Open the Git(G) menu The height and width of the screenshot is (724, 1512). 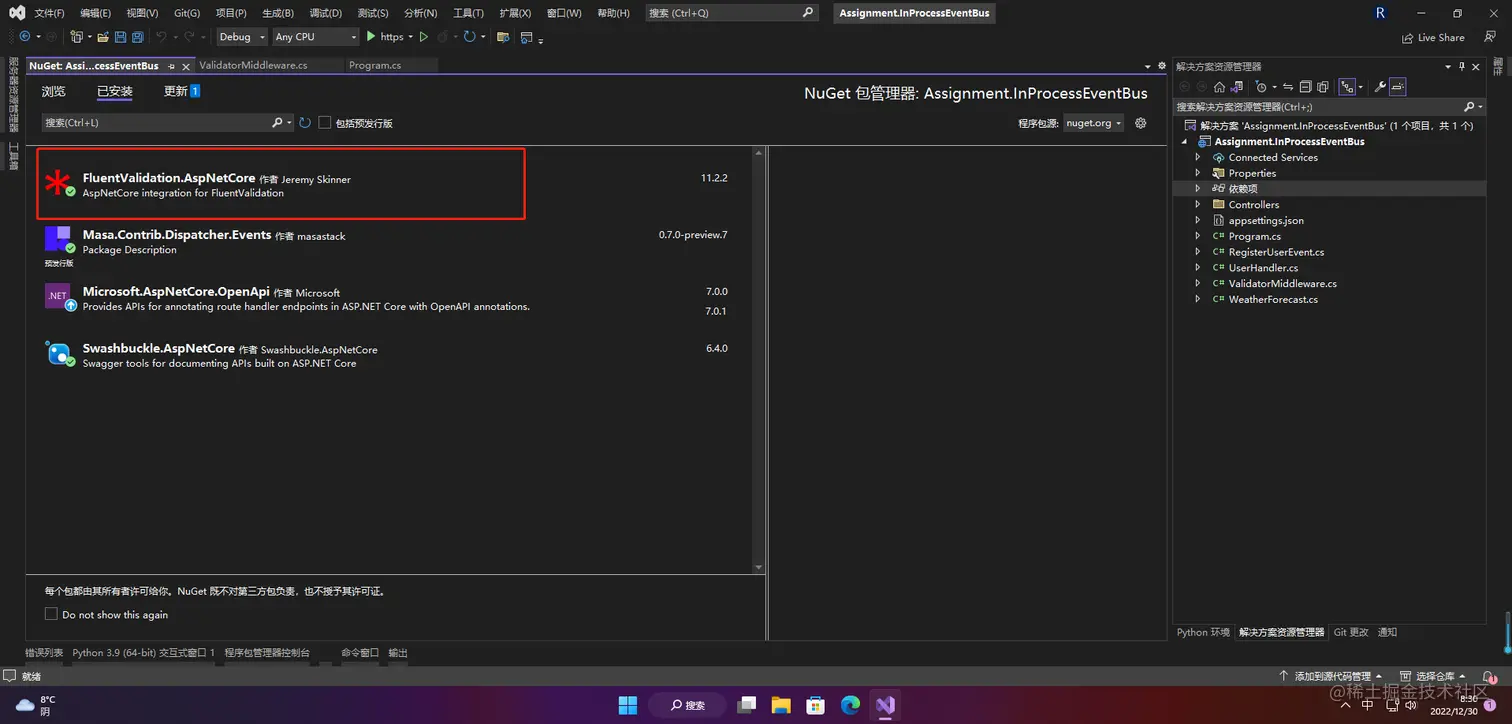186,13
